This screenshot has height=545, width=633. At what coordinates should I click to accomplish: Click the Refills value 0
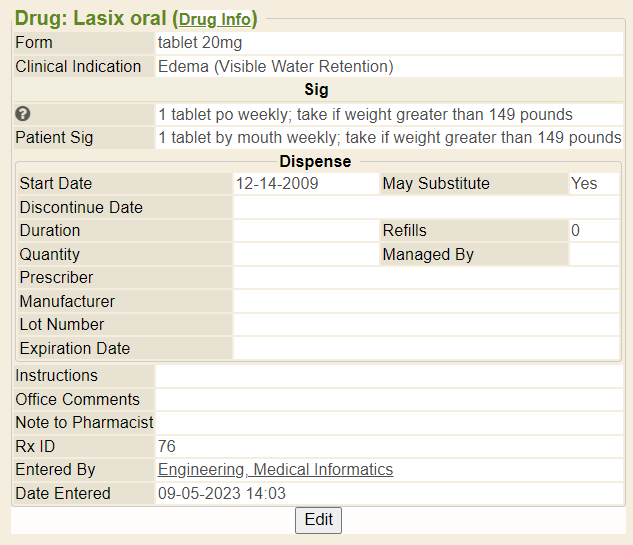pos(576,231)
